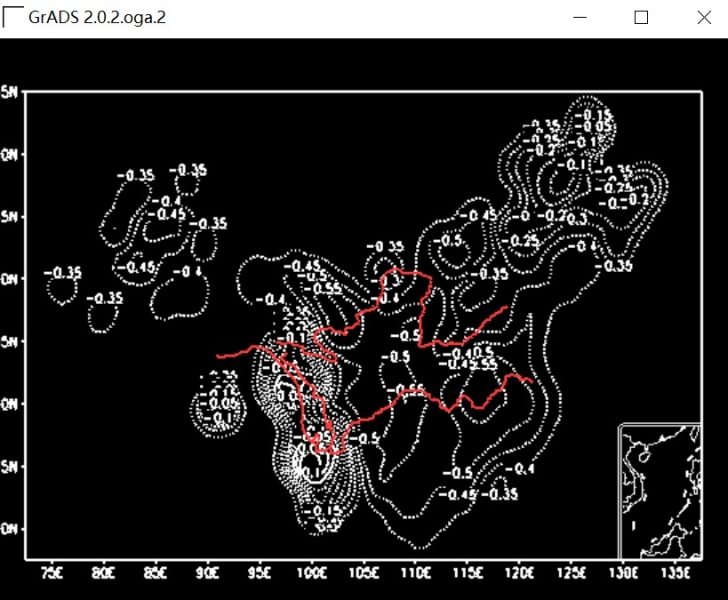Click the 85E label on bottom axis

click(x=156, y=573)
